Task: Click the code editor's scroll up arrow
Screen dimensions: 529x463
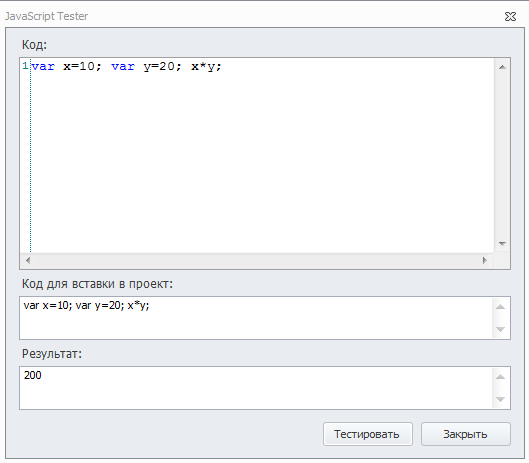Action: coord(502,67)
